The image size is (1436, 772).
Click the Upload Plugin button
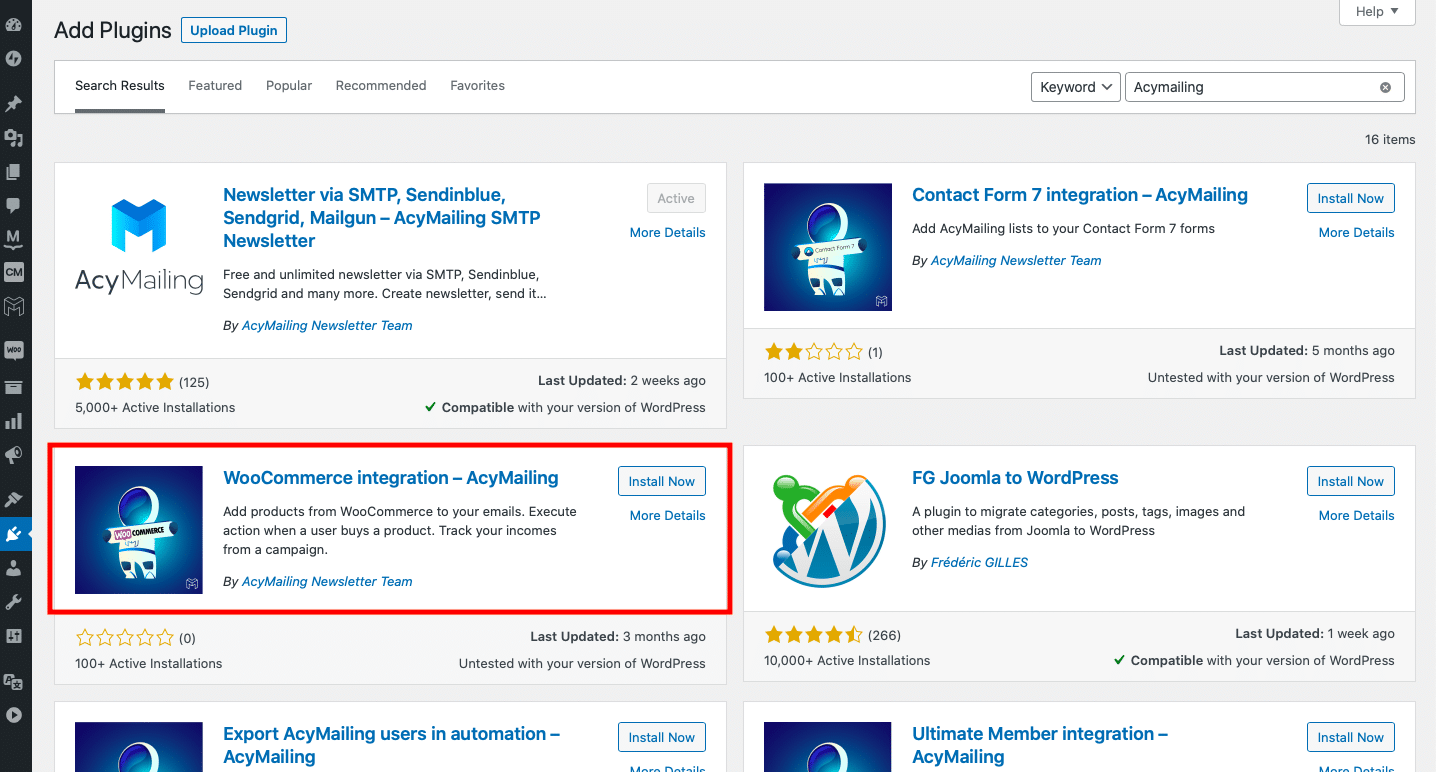[234, 30]
